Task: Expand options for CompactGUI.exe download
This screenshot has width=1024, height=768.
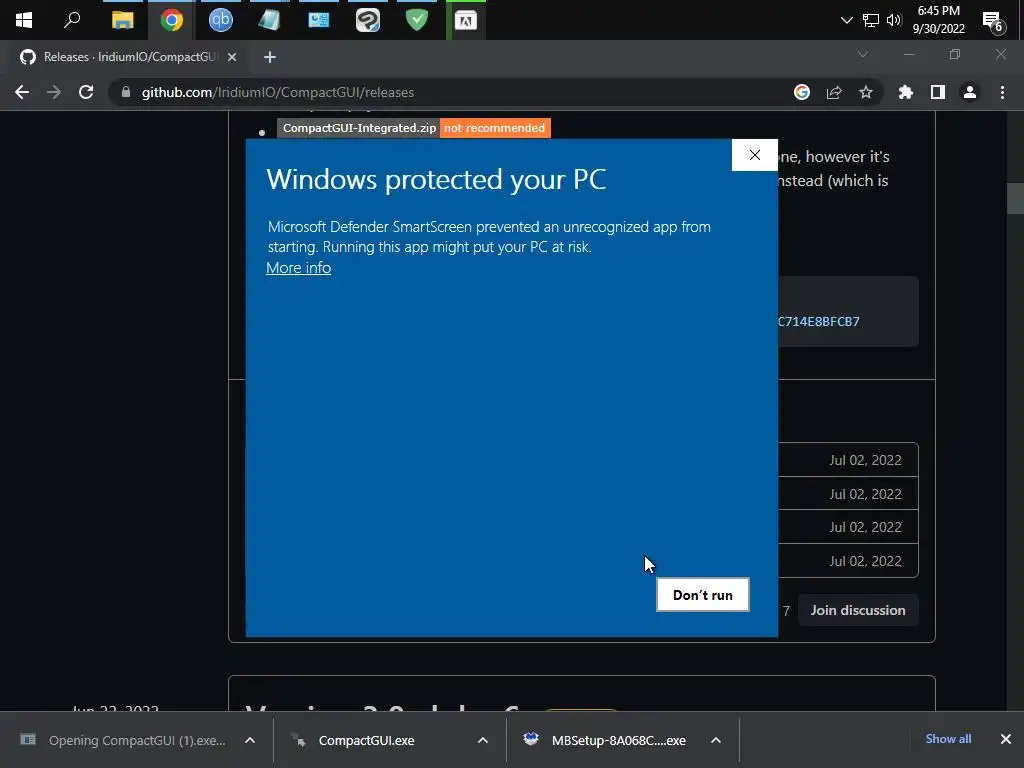Action: click(483, 740)
